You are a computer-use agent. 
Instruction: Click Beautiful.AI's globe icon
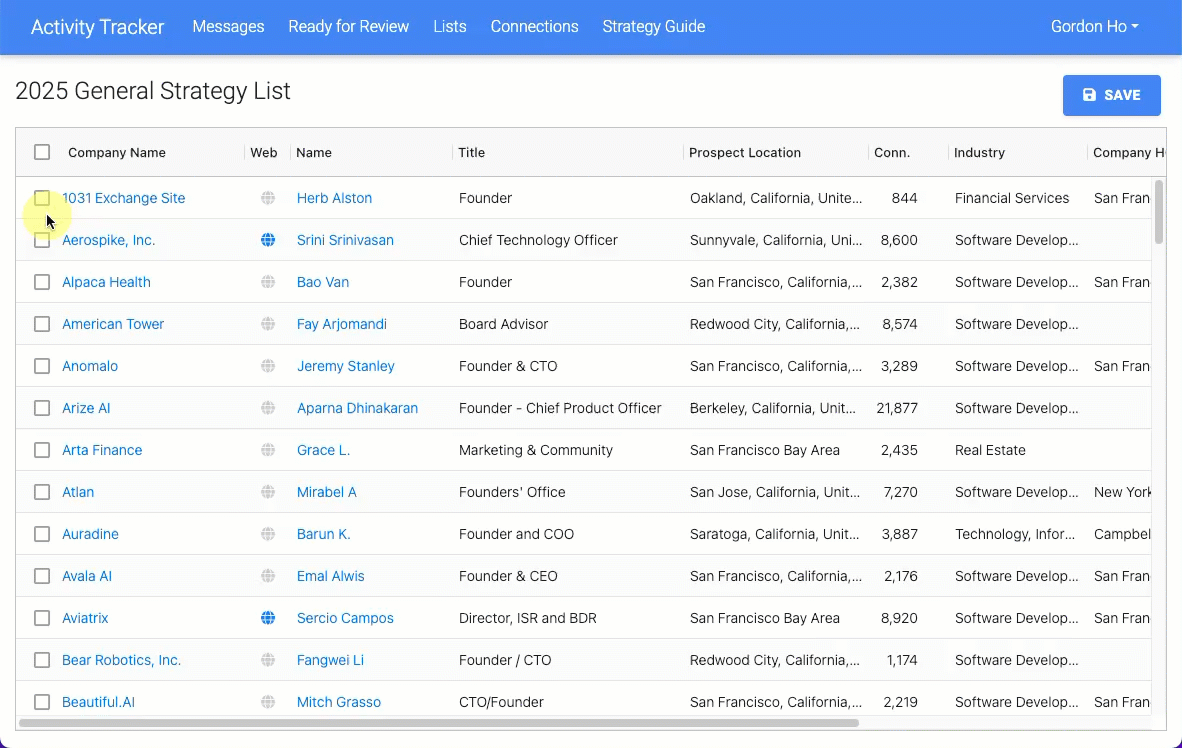point(268,702)
